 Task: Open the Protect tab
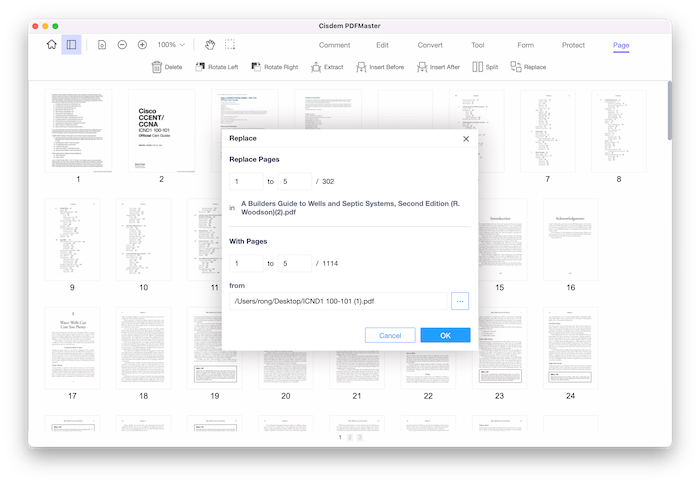click(x=573, y=45)
